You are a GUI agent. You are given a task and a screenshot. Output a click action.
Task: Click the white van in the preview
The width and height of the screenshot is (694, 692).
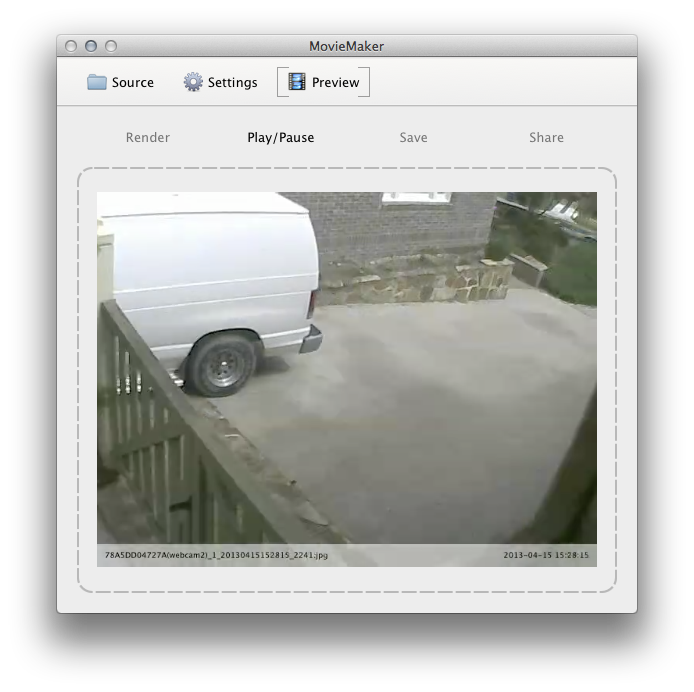[x=208, y=283]
